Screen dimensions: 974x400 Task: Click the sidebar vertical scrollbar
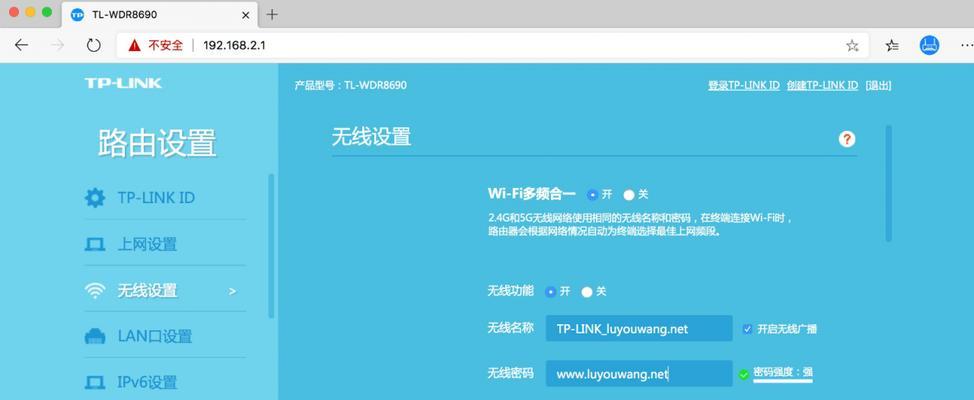pos(271,246)
